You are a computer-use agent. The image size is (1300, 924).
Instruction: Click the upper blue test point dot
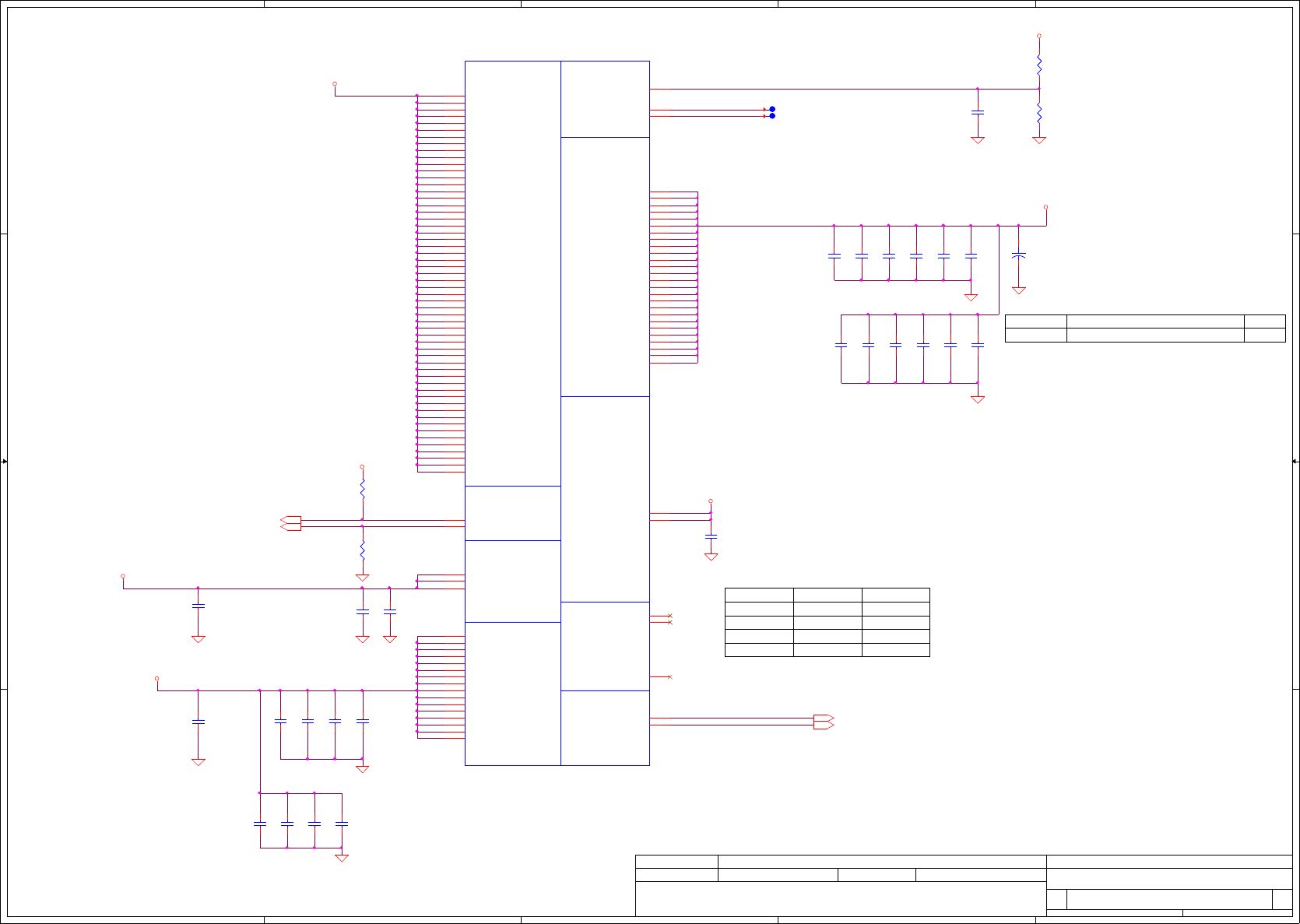(x=772, y=109)
